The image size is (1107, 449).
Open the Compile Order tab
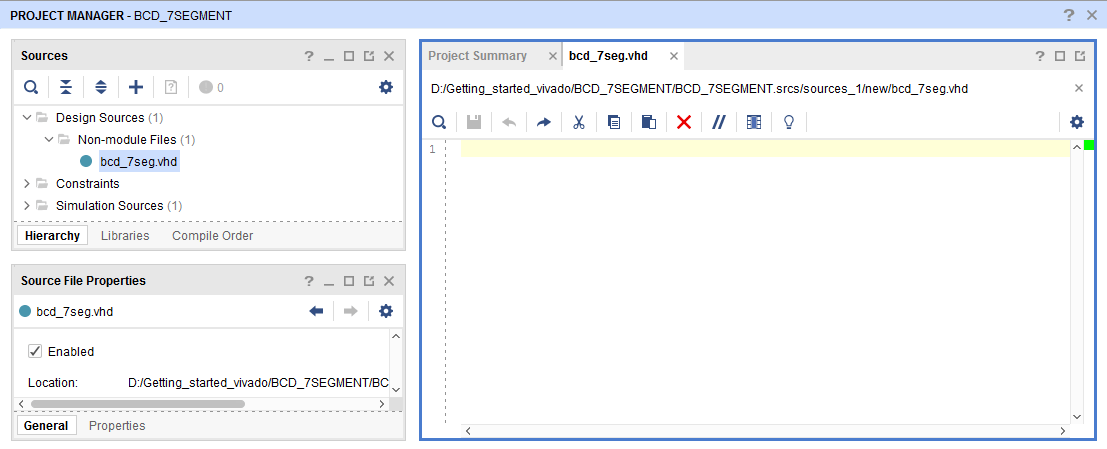(x=212, y=236)
